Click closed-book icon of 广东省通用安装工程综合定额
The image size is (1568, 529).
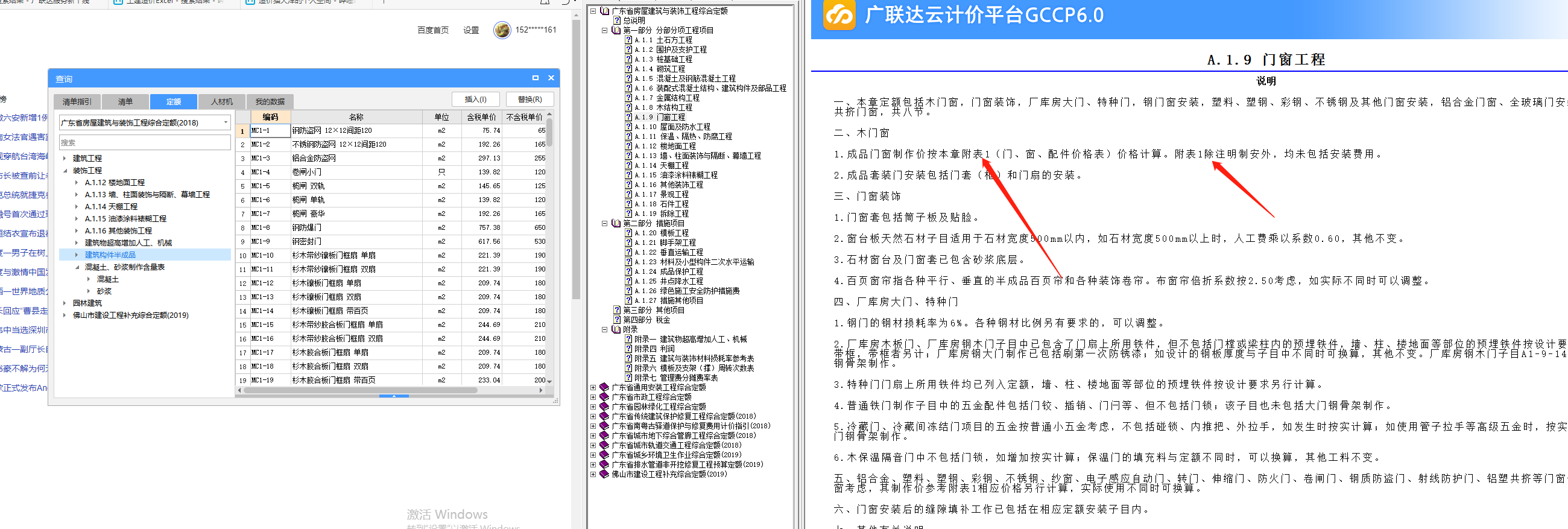coord(604,387)
